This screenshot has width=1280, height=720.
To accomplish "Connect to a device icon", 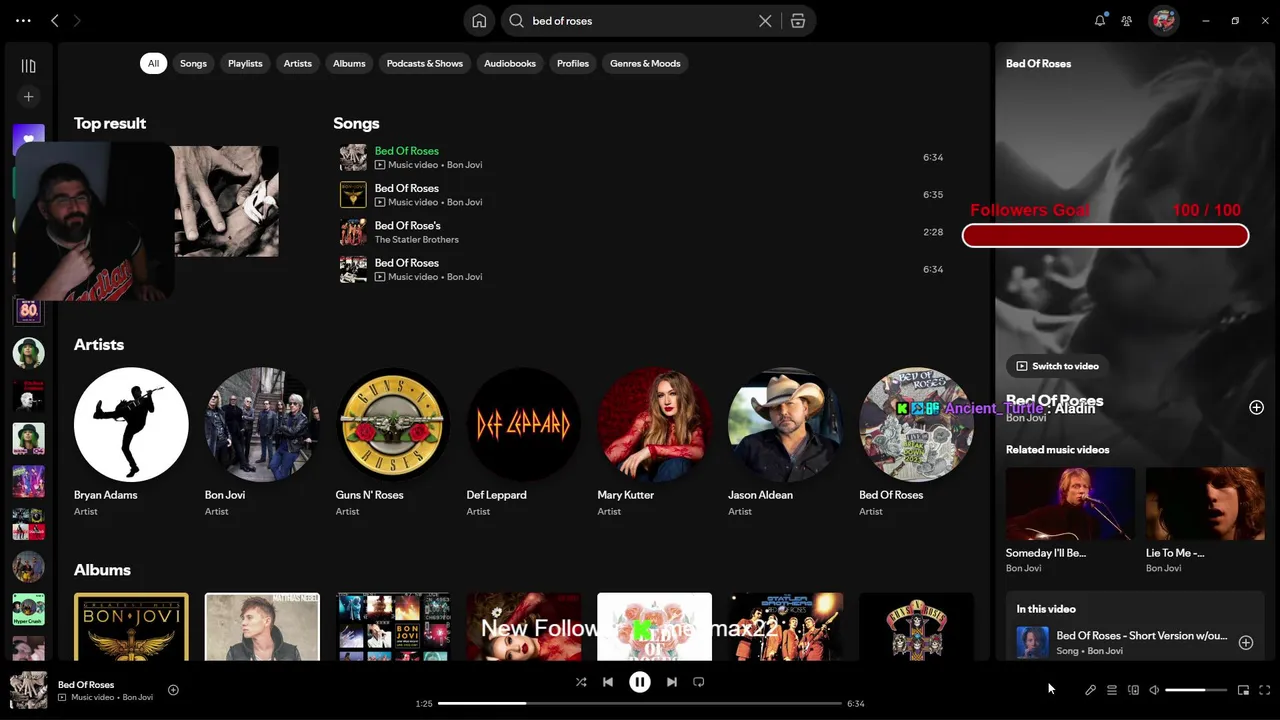I will 1133,690.
